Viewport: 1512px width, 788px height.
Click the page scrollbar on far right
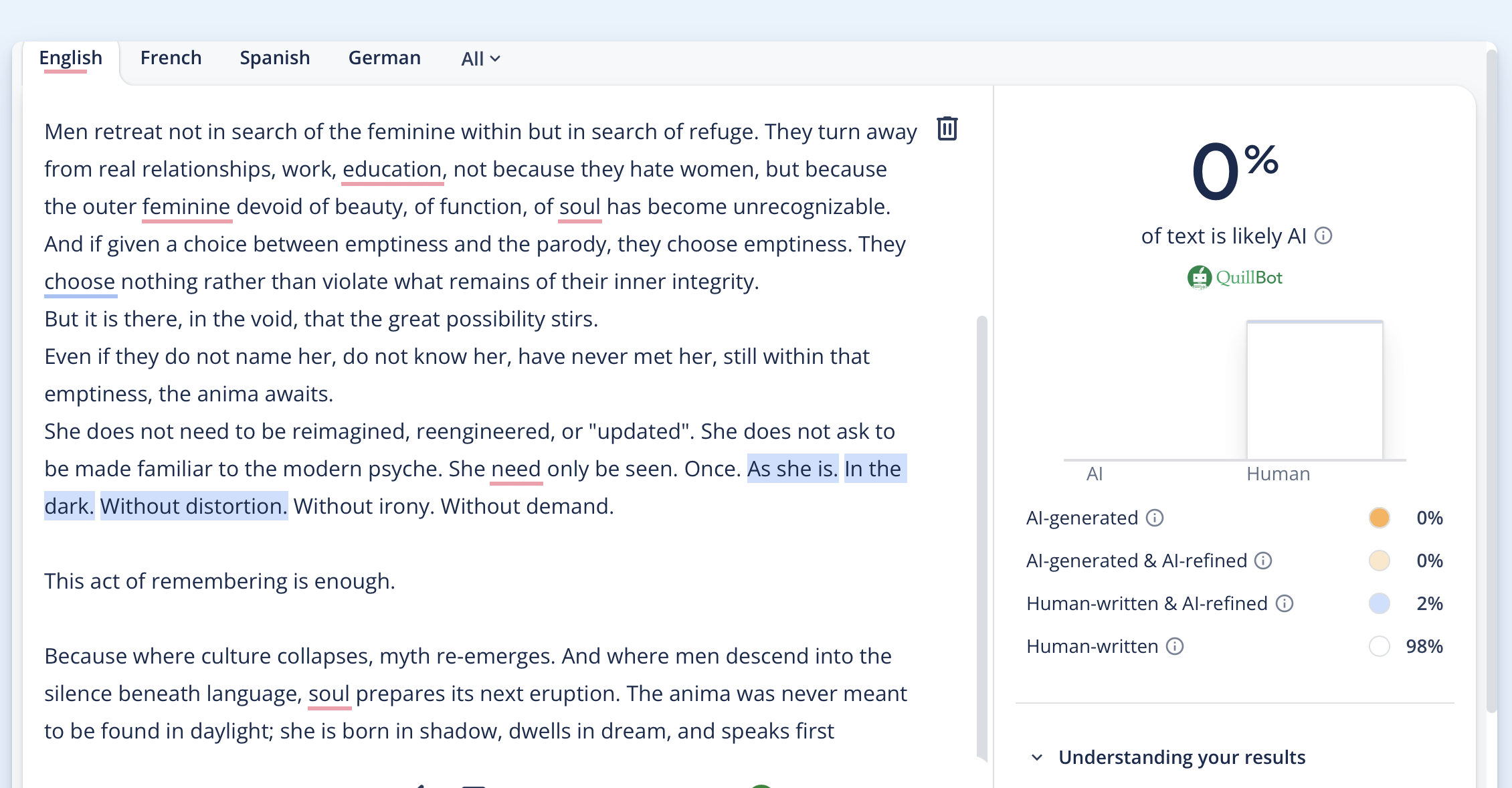pos(1491,381)
